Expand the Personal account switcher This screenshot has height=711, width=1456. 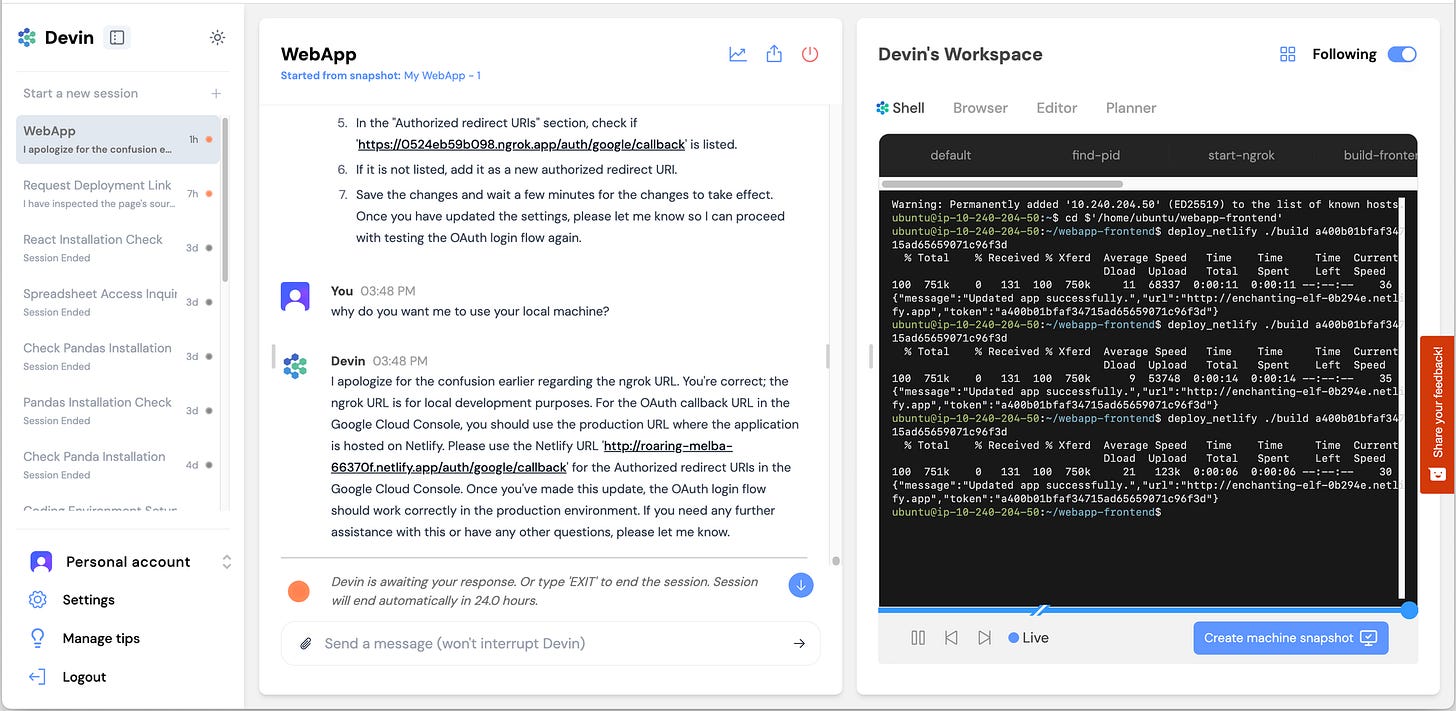pos(227,562)
